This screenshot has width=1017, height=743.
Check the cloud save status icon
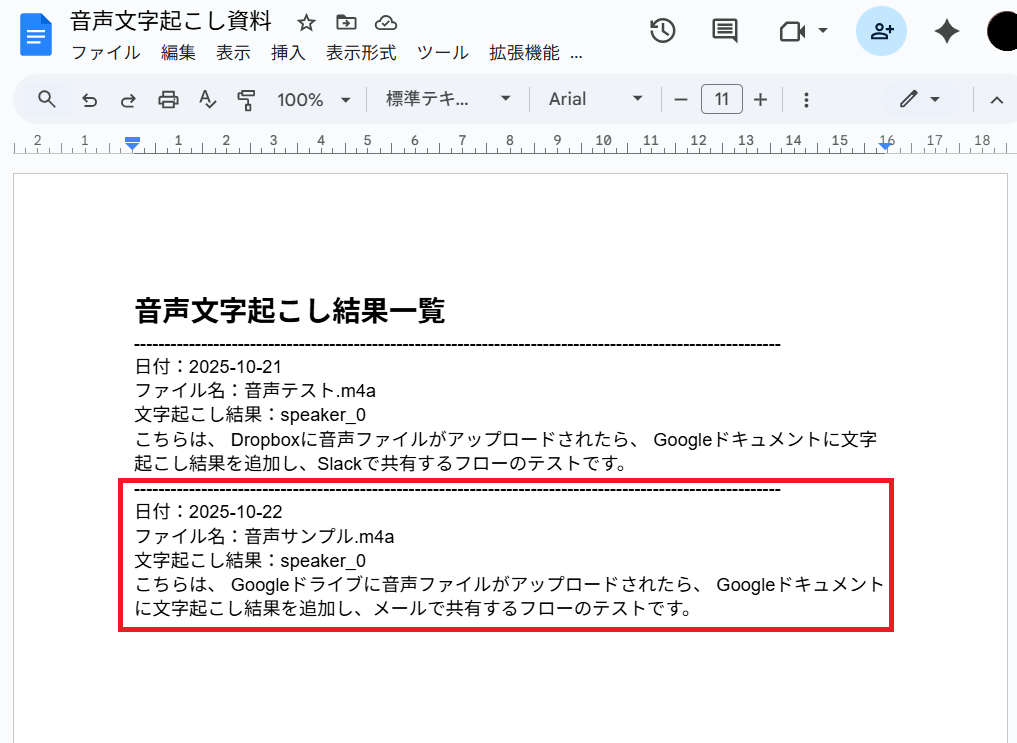pyautogui.click(x=385, y=23)
